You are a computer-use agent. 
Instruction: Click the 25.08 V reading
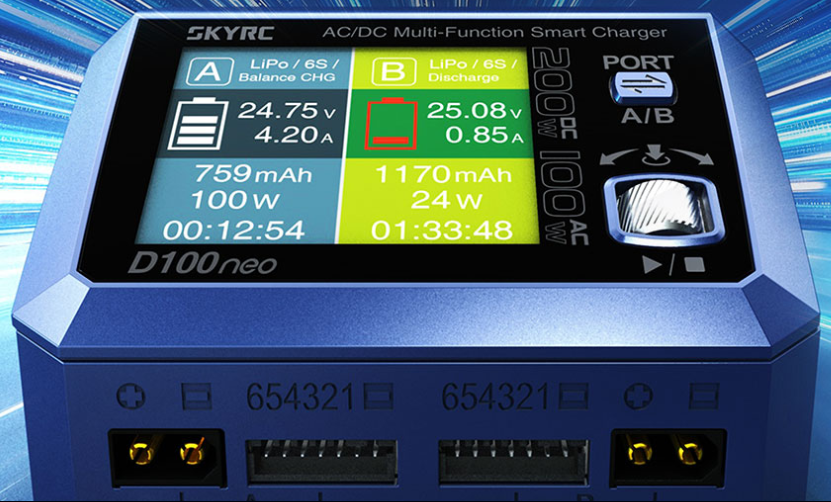(474, 111)
